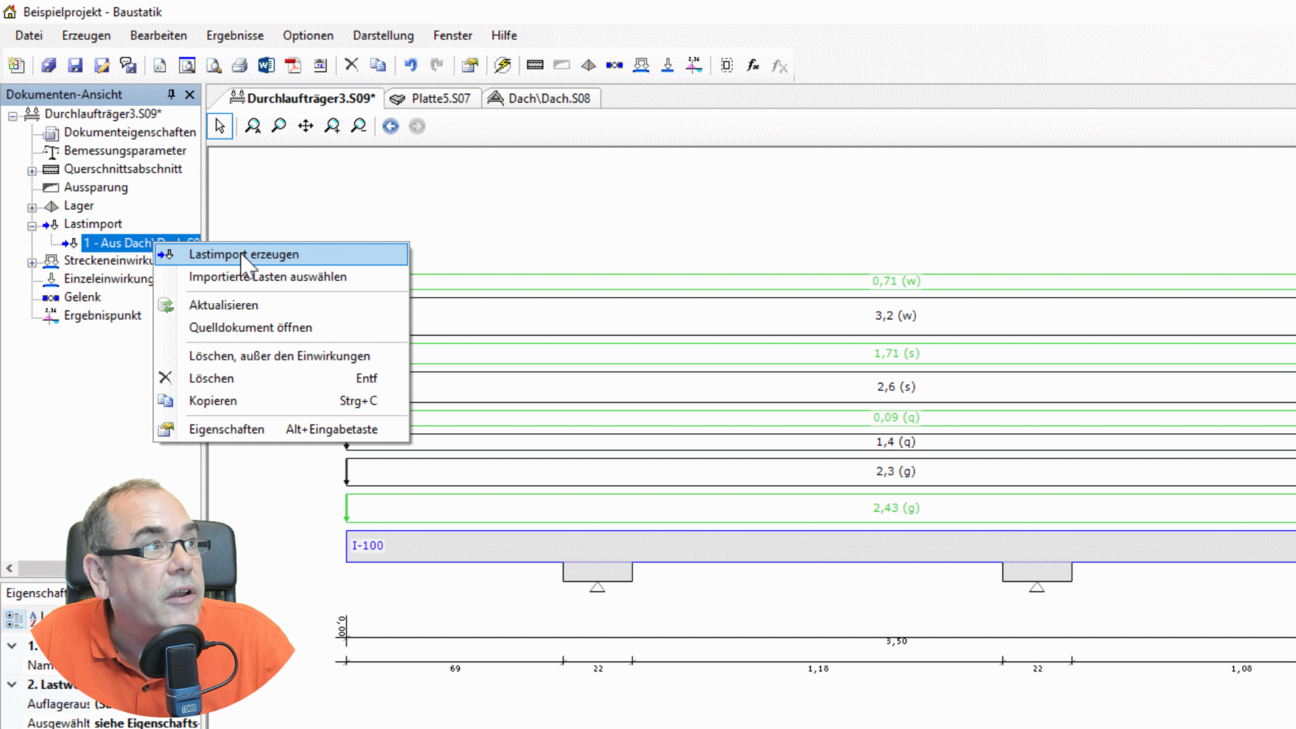1296x729 pixels.
Task: Open the Ergebnisse menu
Action: tap(234, 35)
